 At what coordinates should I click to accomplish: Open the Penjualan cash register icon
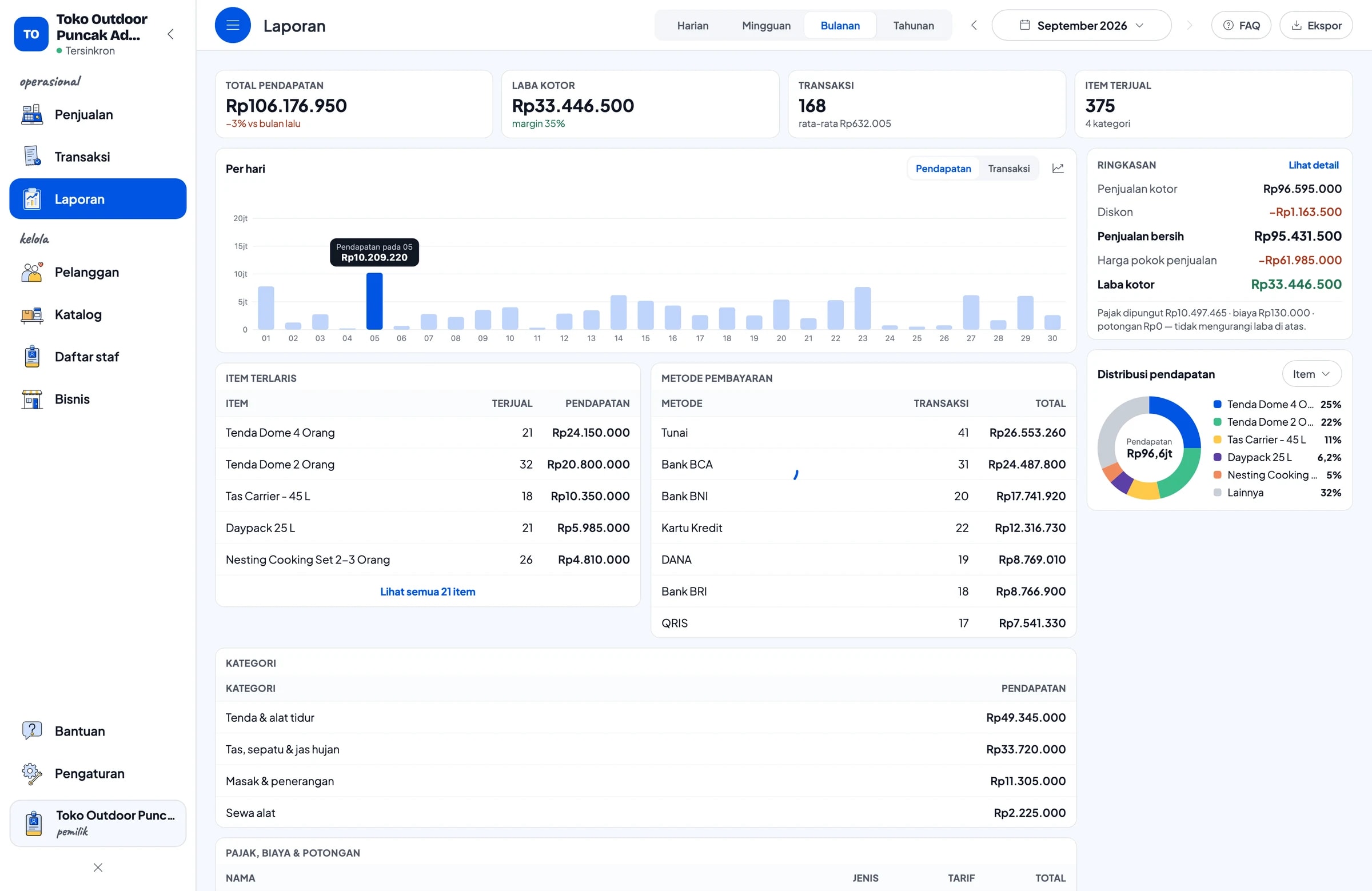[x=31, y=115]
